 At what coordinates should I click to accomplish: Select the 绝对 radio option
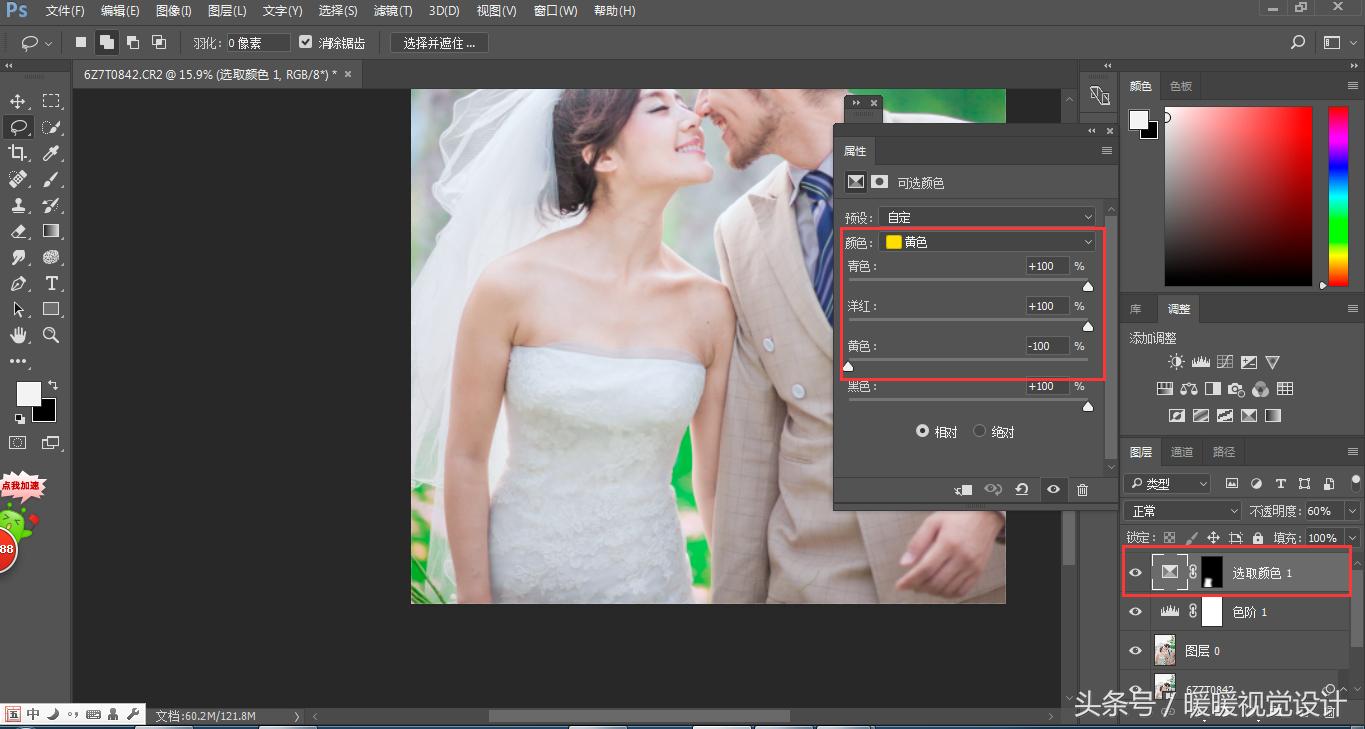point(980,432)
